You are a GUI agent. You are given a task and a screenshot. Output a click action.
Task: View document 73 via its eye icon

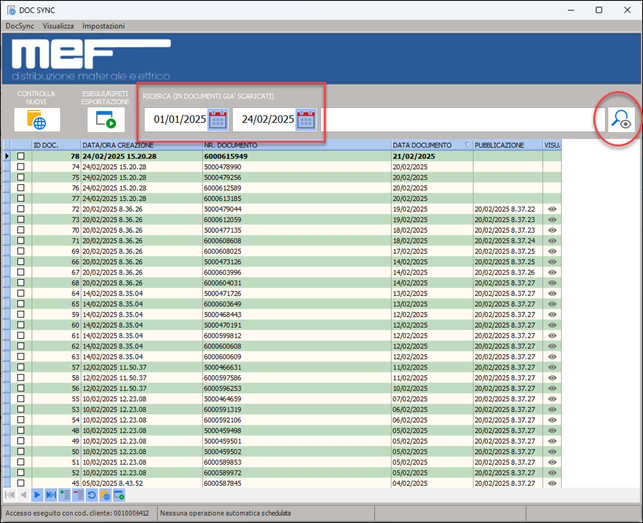[x=552, y=219]
